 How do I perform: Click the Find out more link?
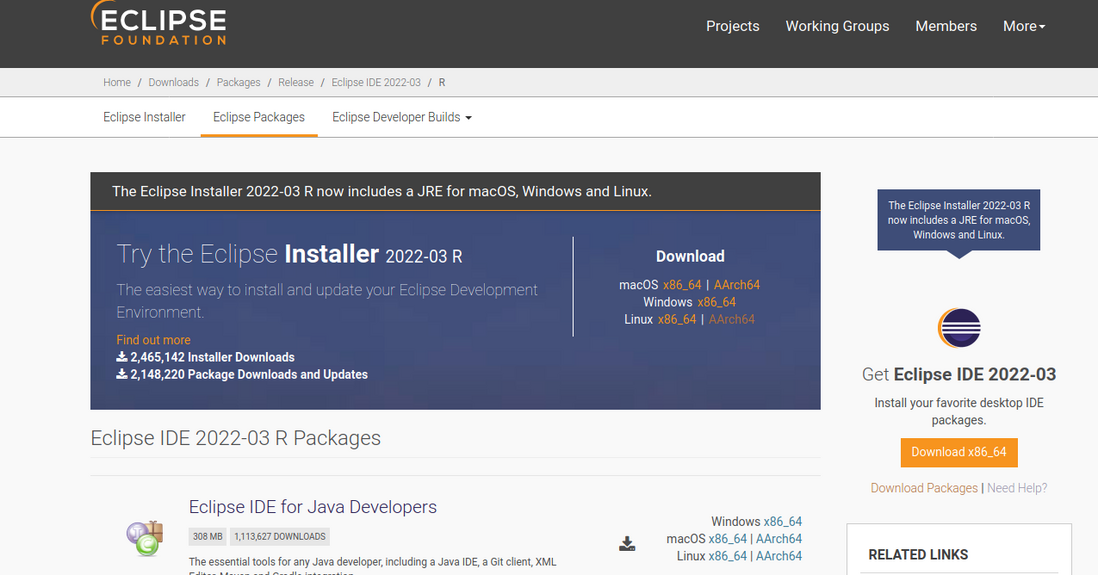coord(153,340)
